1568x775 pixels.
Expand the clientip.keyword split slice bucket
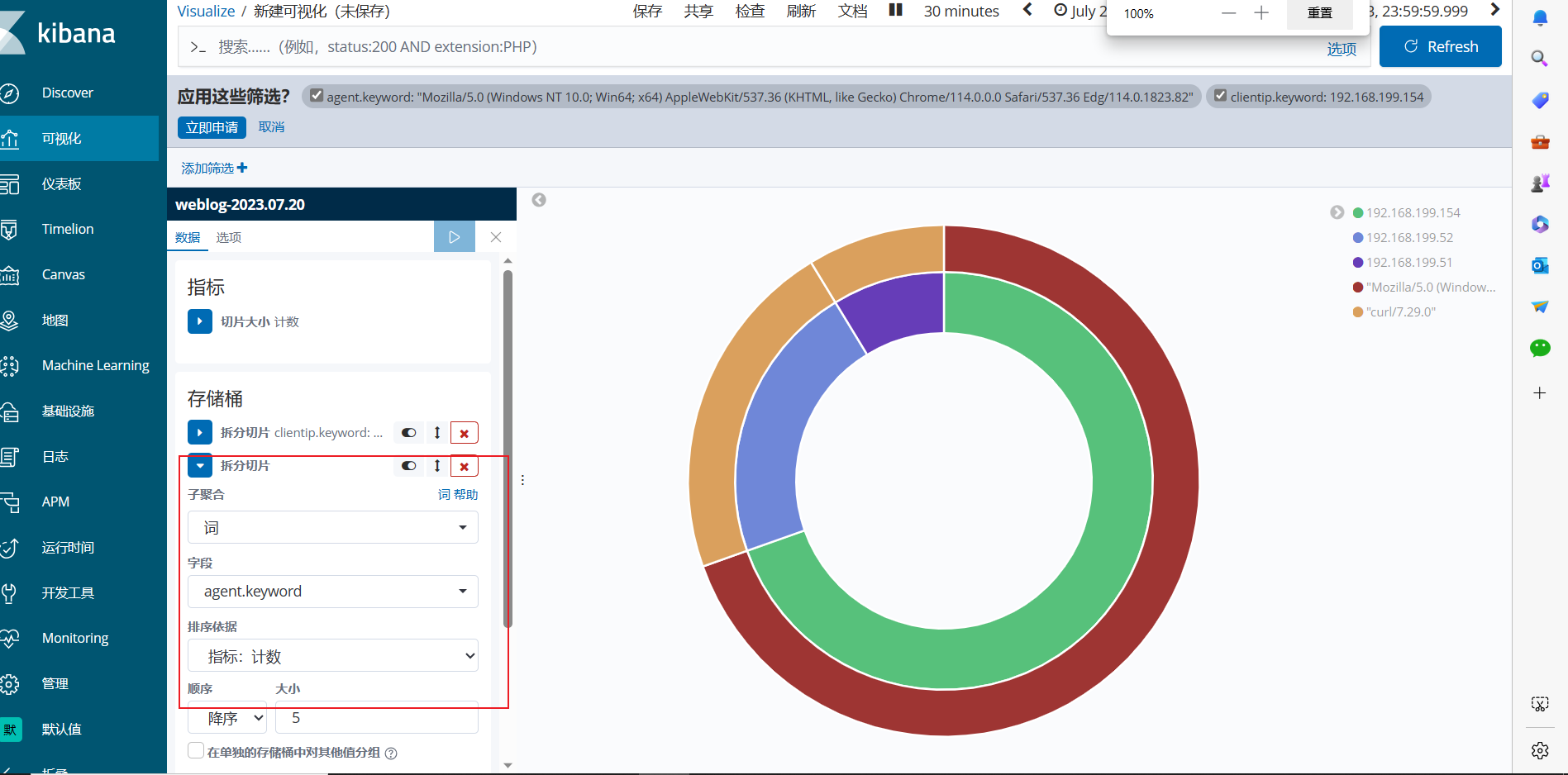(x=200, y=433)
